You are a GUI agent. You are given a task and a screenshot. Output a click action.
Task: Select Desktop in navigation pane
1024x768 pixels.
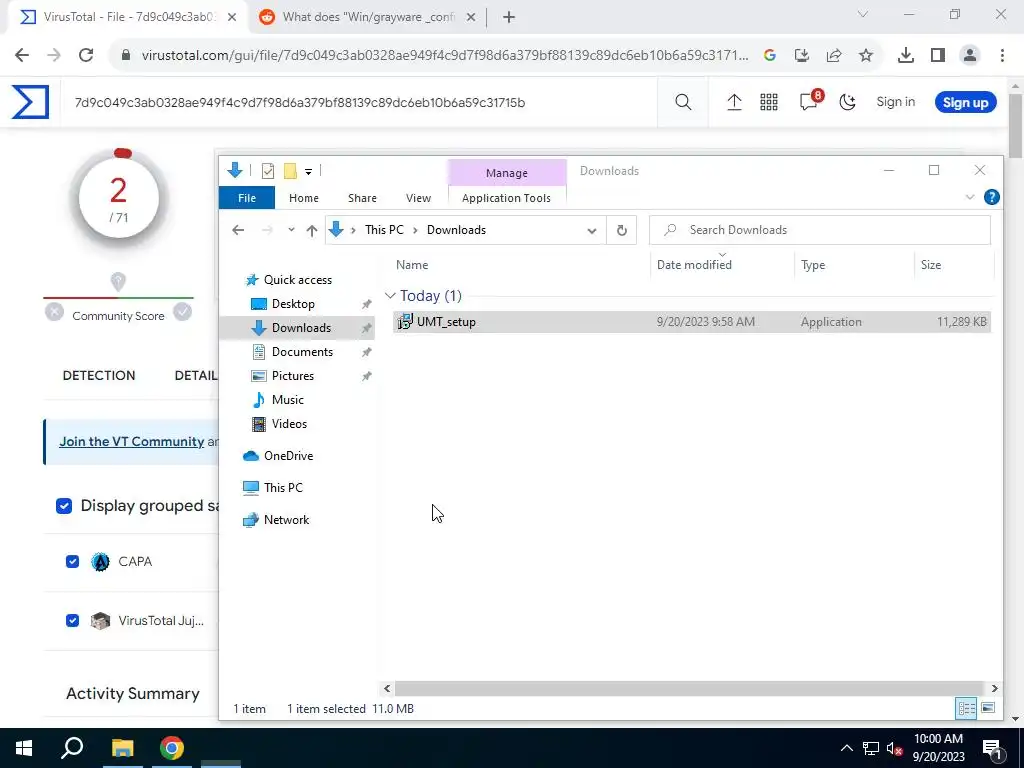293,304
